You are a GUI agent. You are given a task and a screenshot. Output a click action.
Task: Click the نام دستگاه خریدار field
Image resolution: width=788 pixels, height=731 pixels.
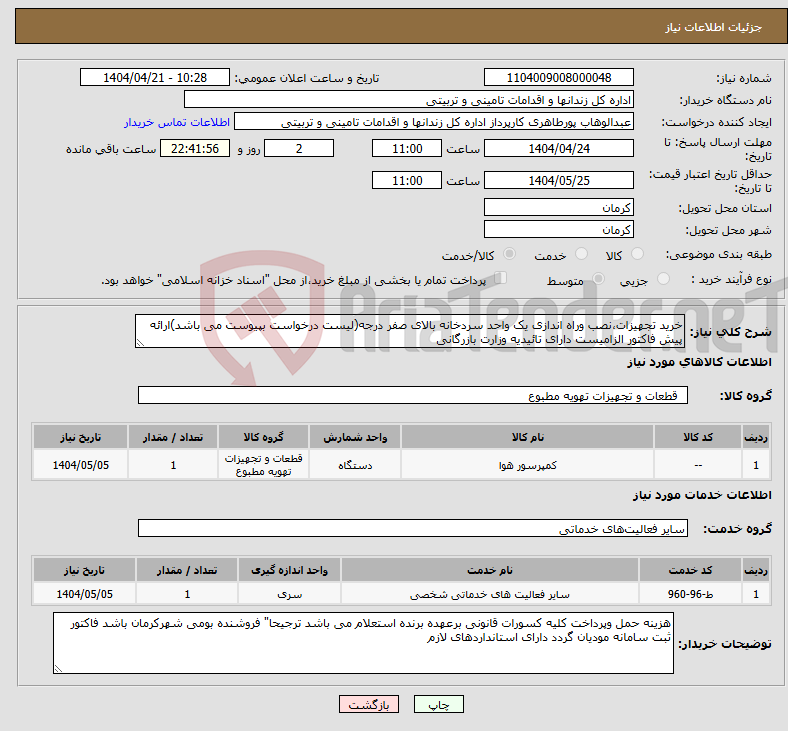pyautogui.click(x=409, y=99)
